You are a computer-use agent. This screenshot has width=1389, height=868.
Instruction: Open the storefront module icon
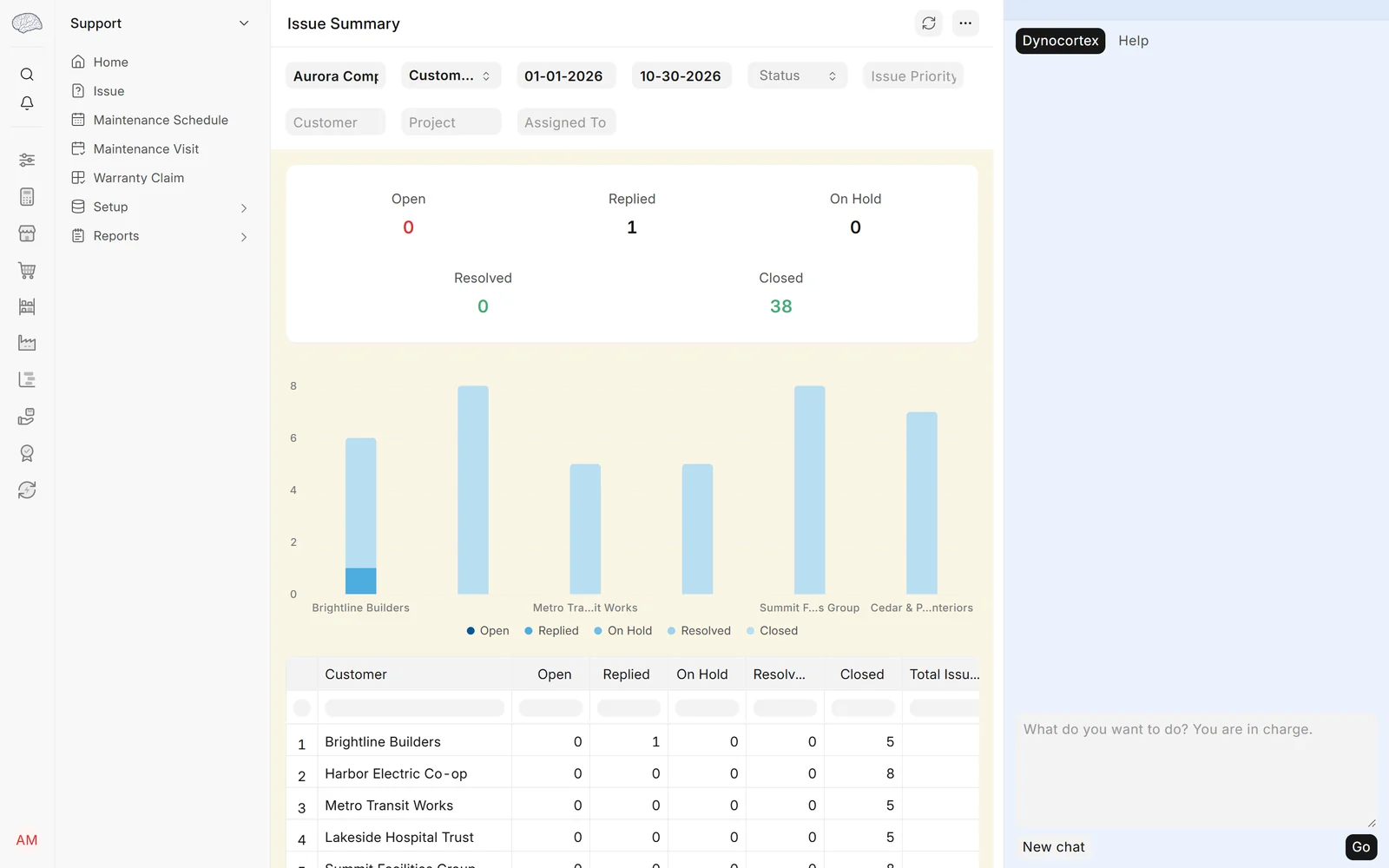(27, 233)
